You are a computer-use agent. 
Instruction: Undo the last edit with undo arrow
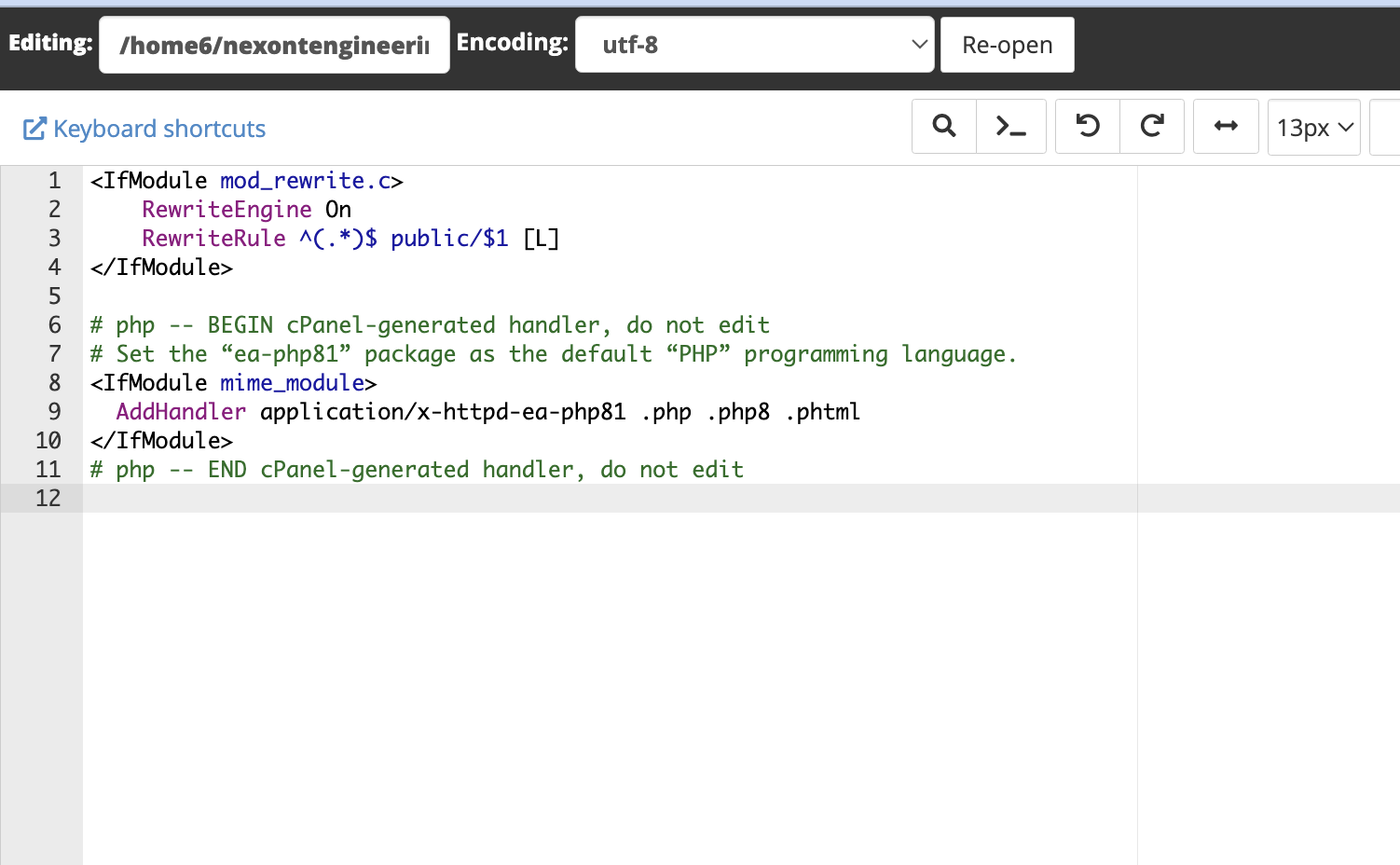point(1088,126)
